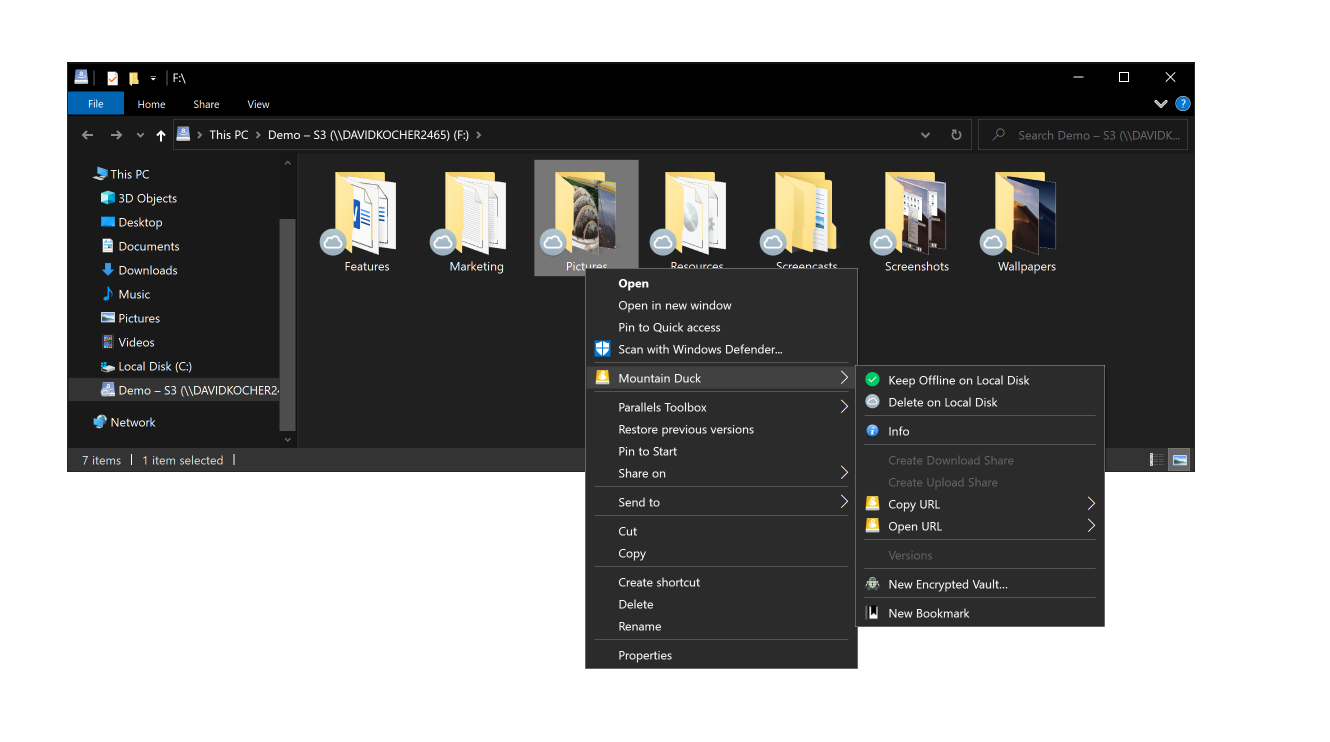The height and width of the screenshot is (742, 1330).
Task: Click Rename in the context menu
Action: click(639, 626)
